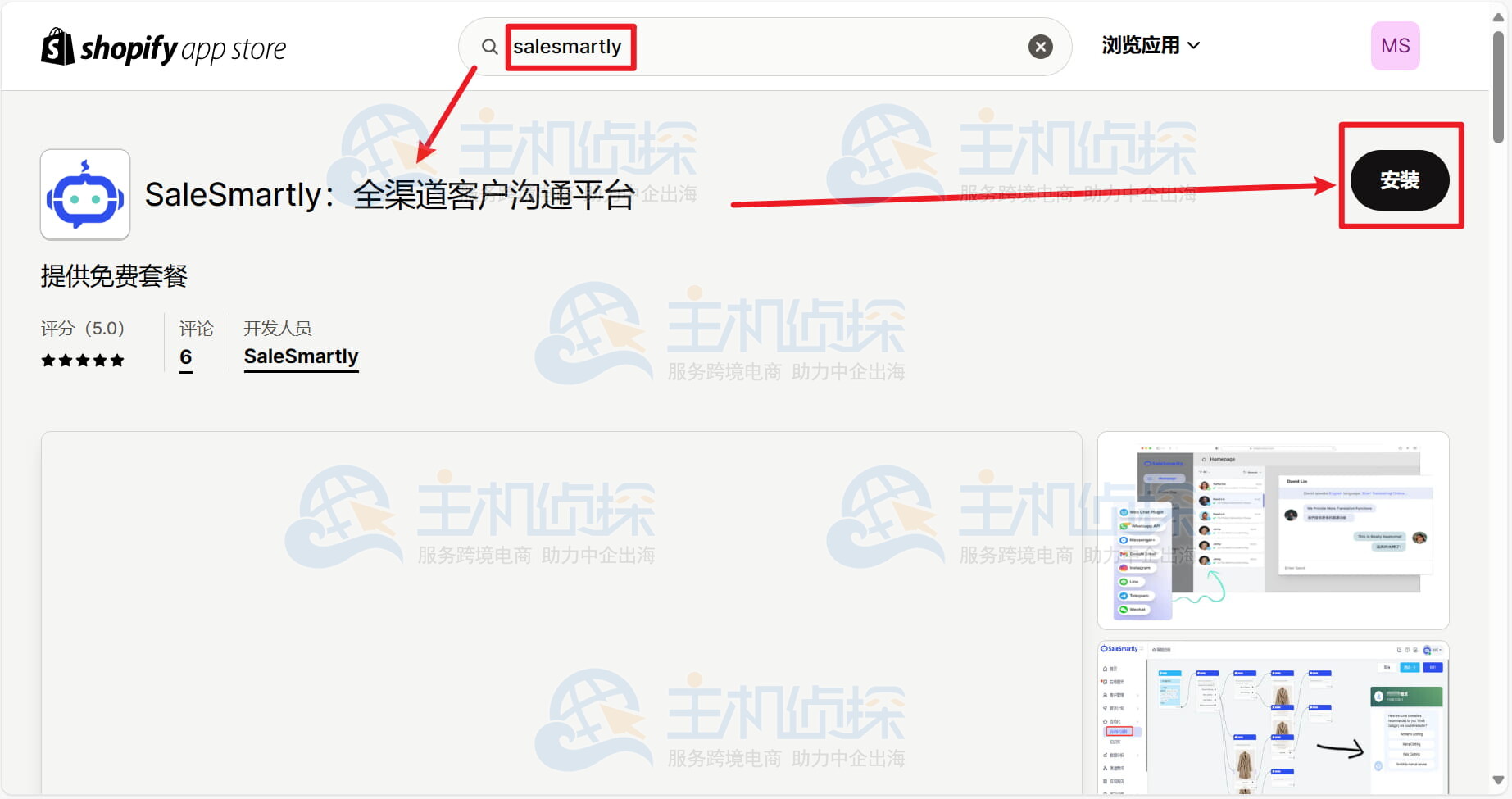Open the Homepage chat screenshot thumbnail
1512x799 pixels.
[1273, 530]
